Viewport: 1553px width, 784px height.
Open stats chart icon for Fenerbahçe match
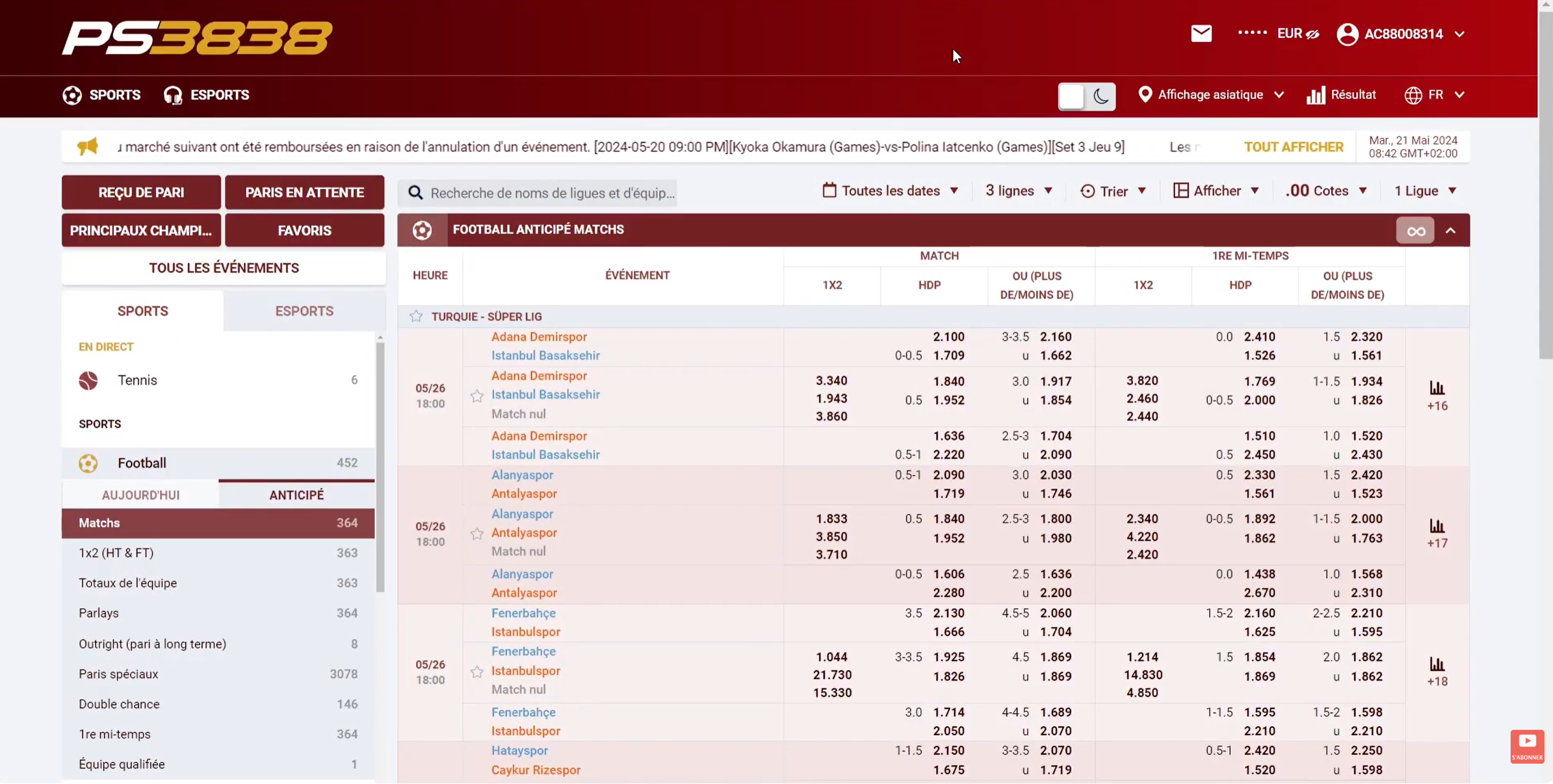click(x=1437, y=665)
